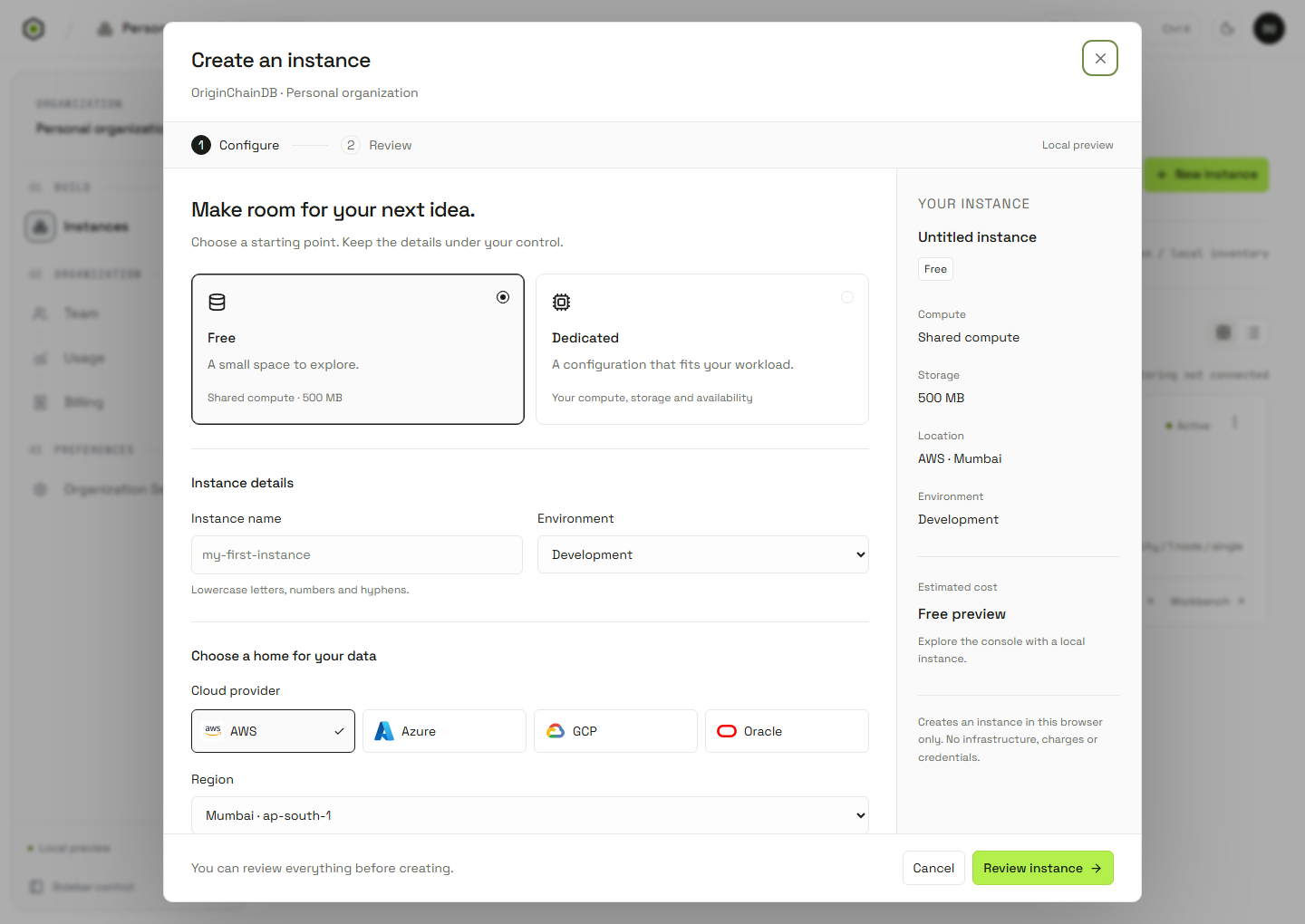Click the theme toggle icon behind the dialog
Image resolution: width=1305 pixels, height=924 pixels.
click(x=1227, y=29)
